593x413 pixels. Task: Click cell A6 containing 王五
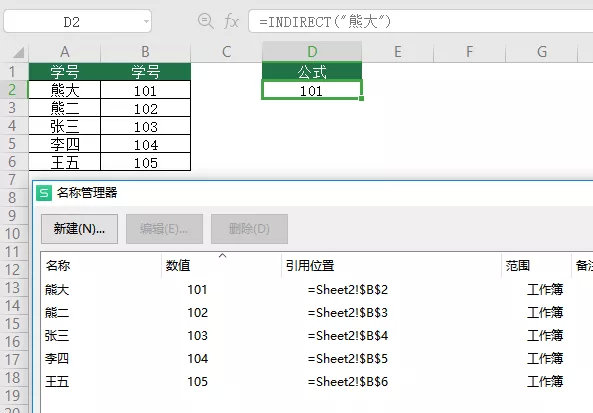(x=65, y=162)
